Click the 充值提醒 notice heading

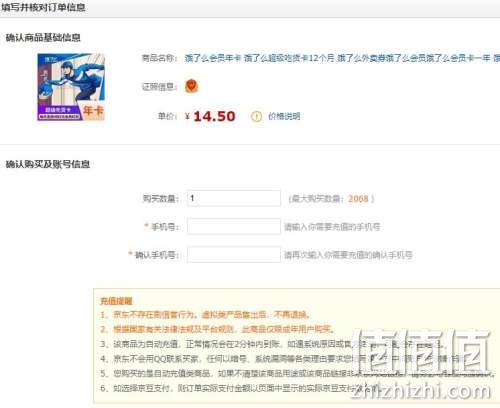click(x=116, y=301)
